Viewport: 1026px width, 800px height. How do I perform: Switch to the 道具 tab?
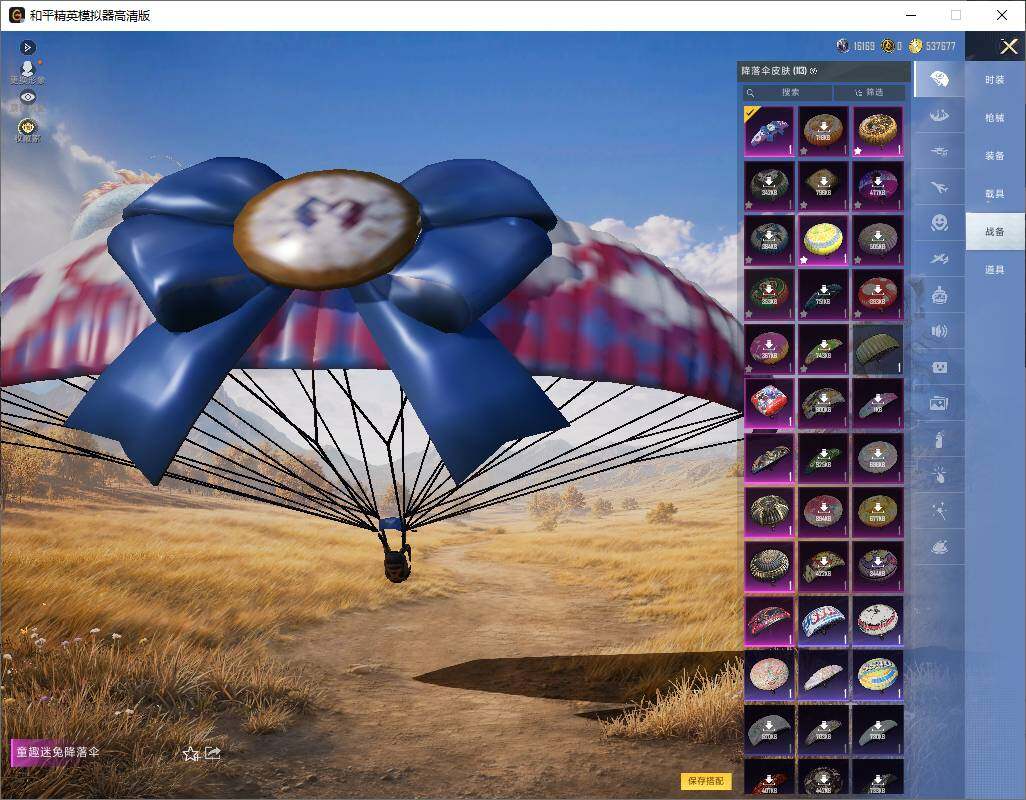(995, 270)
